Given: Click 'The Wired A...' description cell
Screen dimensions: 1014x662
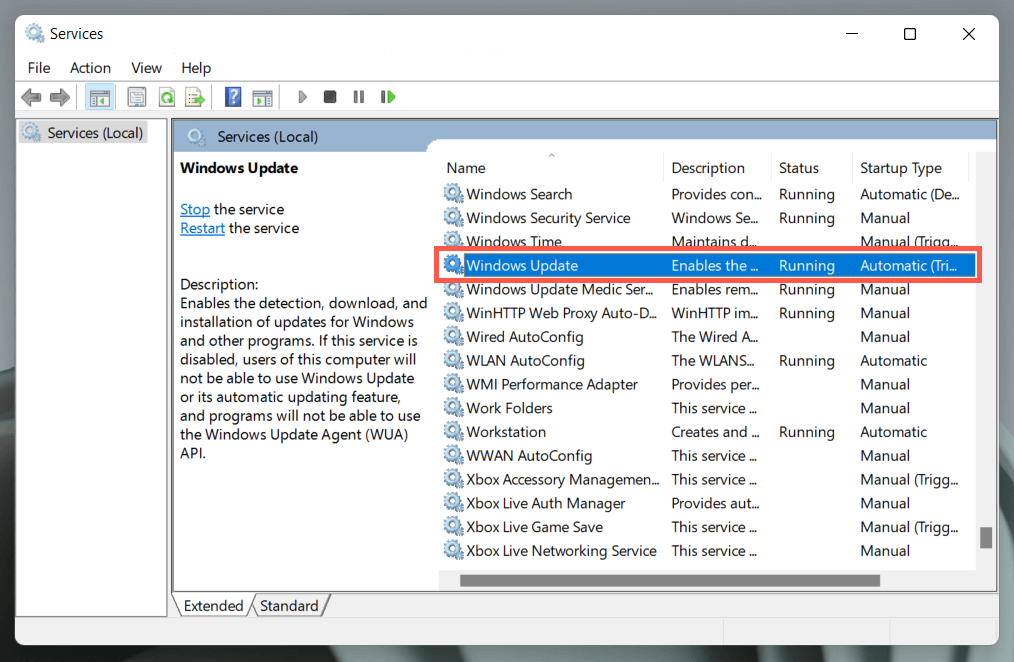Looking at the screenshot, I should point(715,337).
